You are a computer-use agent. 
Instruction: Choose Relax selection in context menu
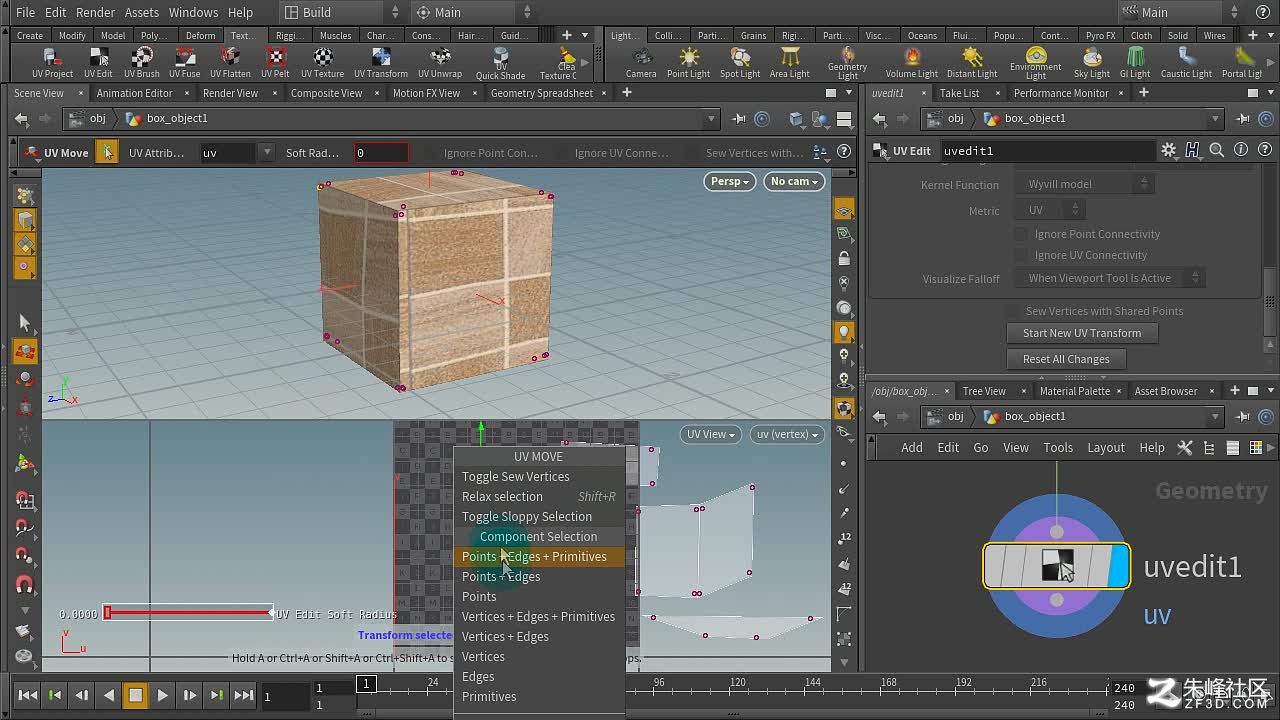[539, 496]
